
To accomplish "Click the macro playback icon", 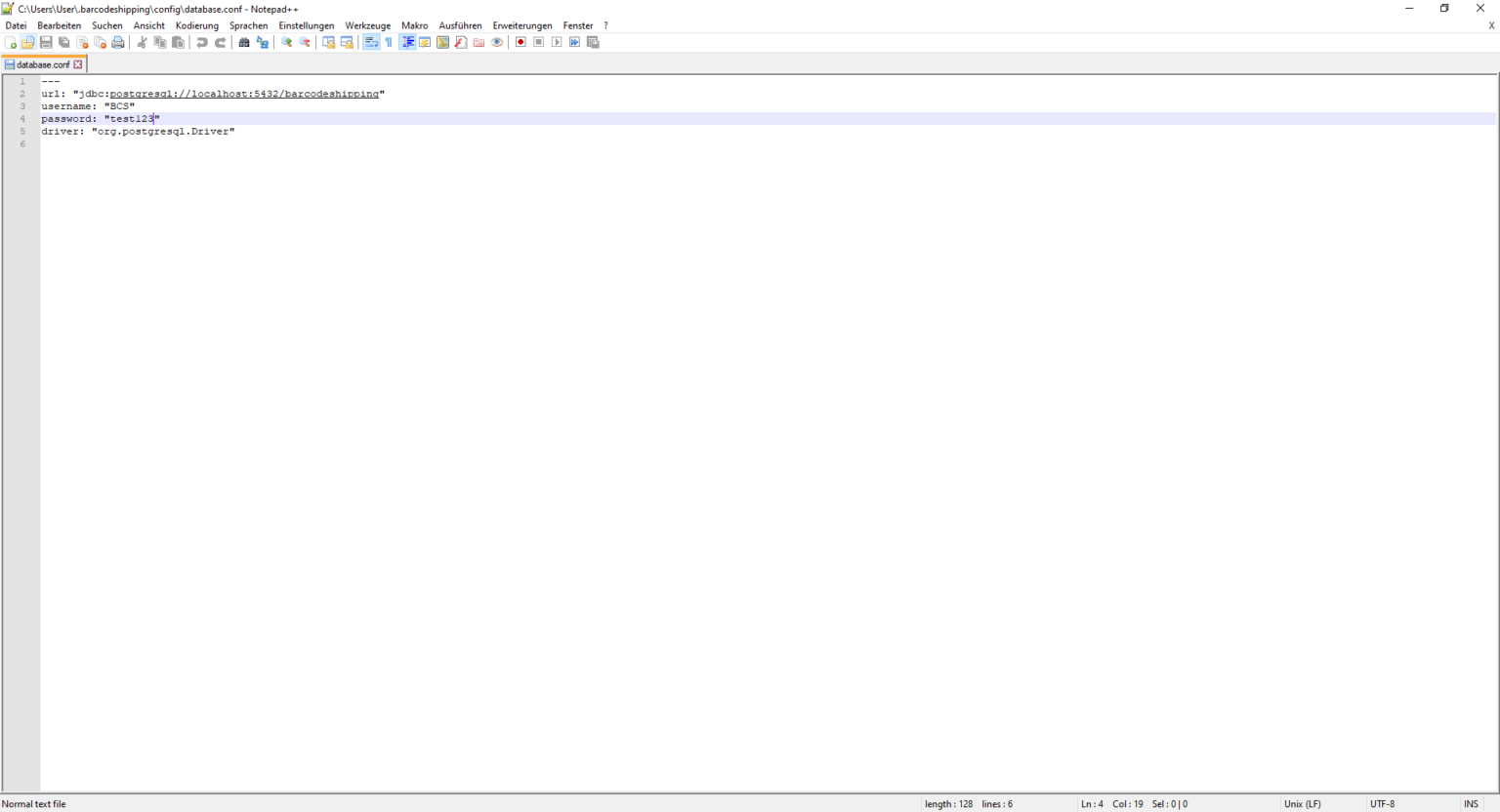I will (x=557, y=43).
